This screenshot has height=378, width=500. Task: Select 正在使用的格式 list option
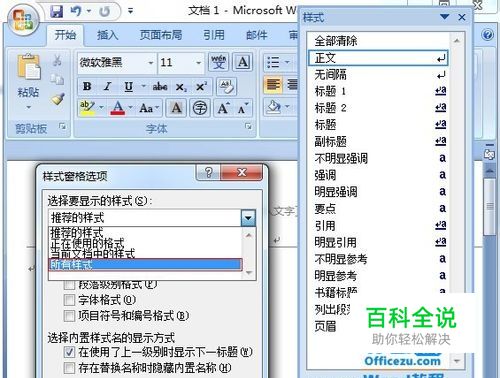tap(145, 243)
